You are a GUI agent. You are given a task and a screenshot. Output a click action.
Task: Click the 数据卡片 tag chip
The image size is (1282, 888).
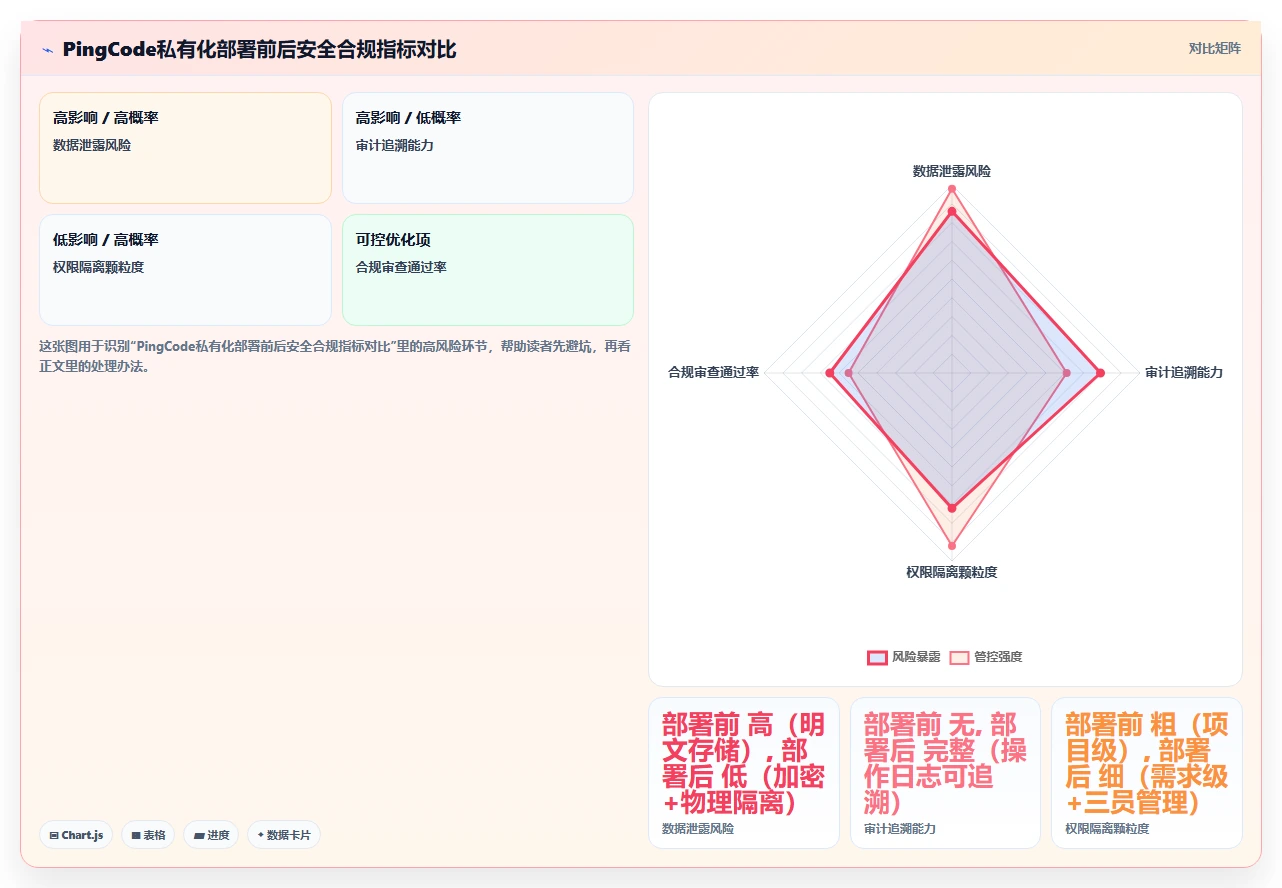(x=284, y=835)
